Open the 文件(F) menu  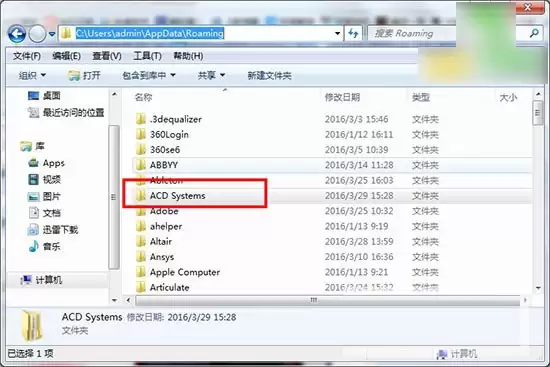pos(27,56)
